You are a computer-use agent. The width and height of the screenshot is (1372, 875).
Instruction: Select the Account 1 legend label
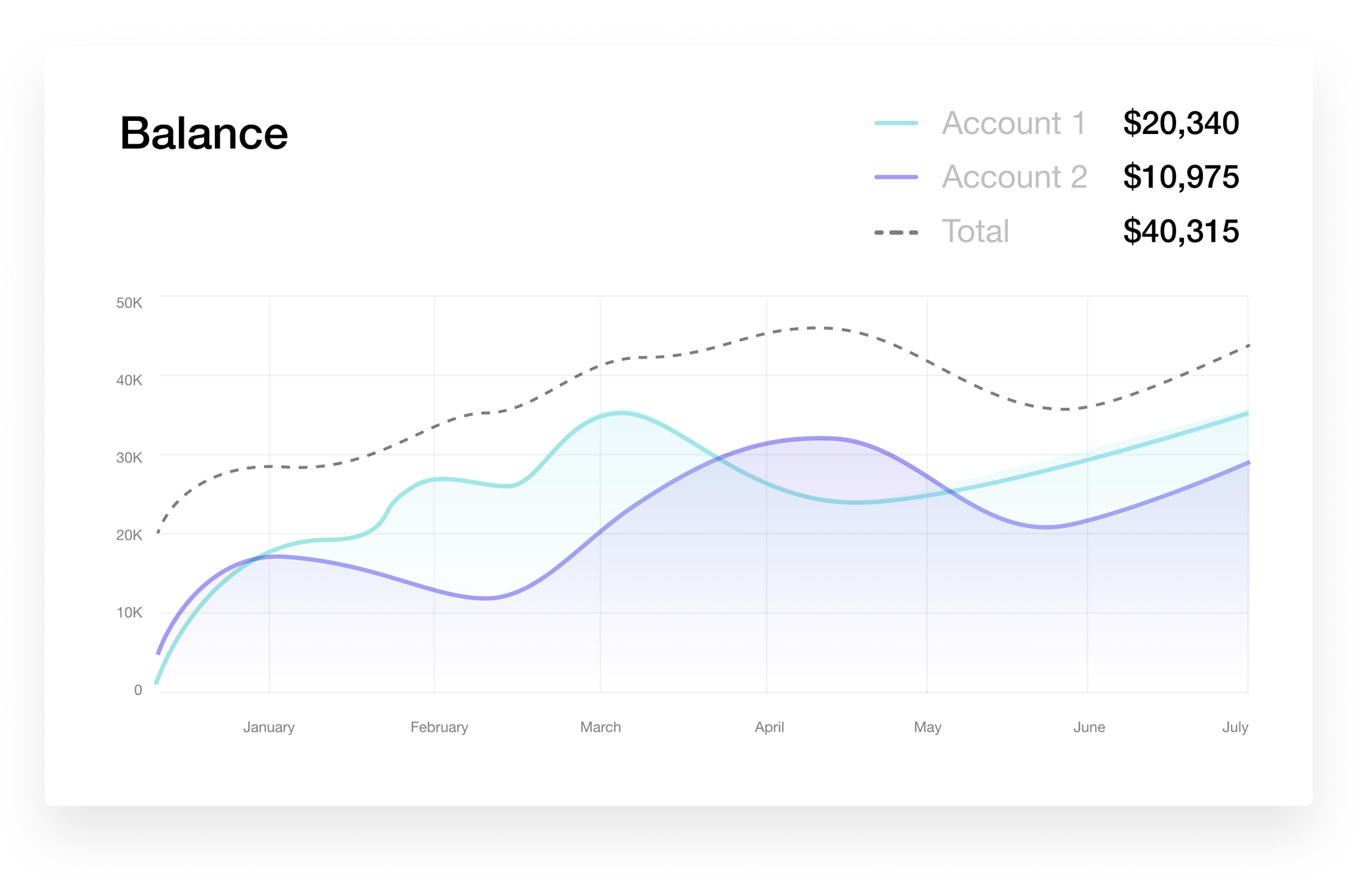pos(1014,123)
